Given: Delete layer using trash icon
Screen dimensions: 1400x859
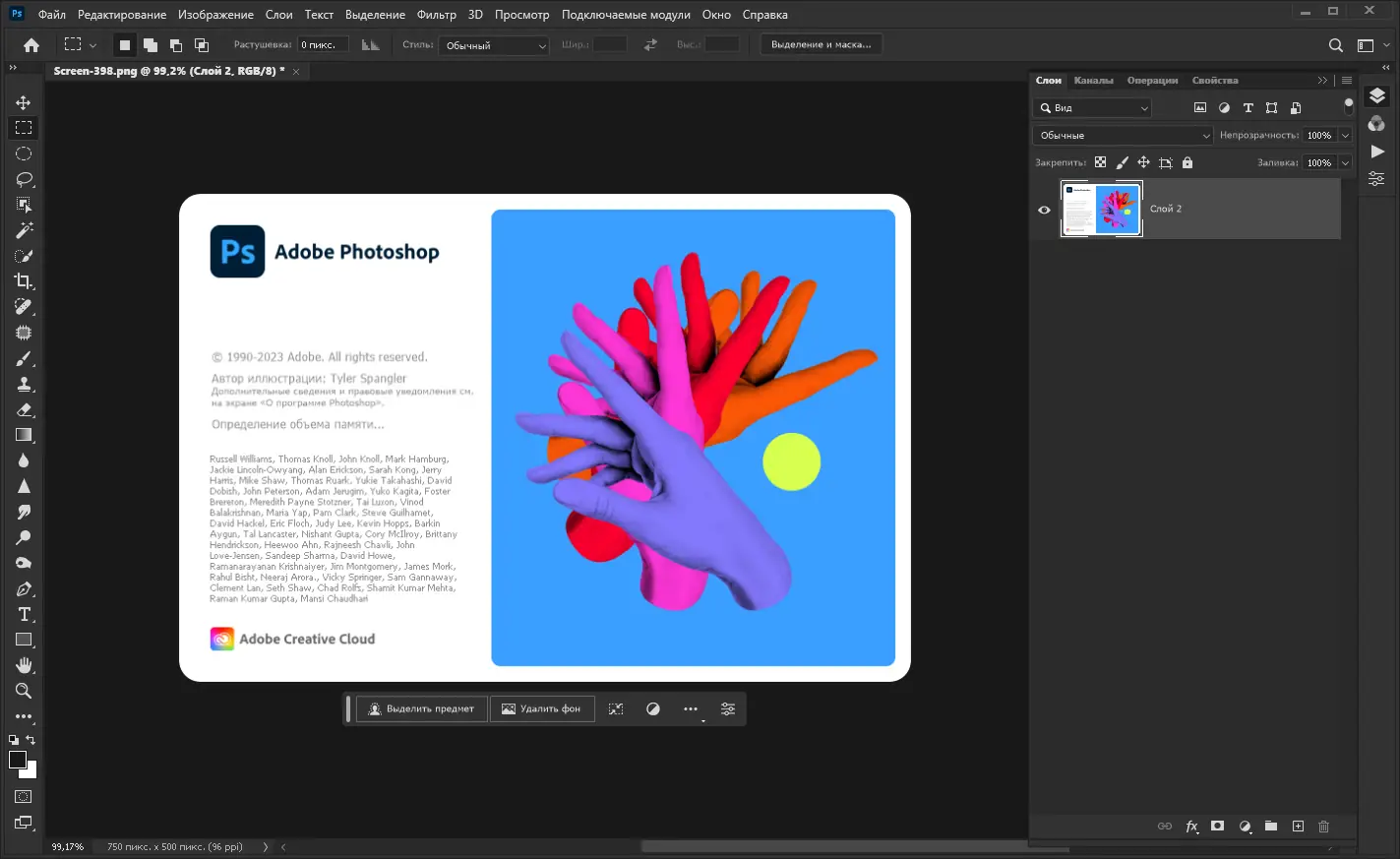Looking at the screenshot, I should click(x=1323, y=827).
